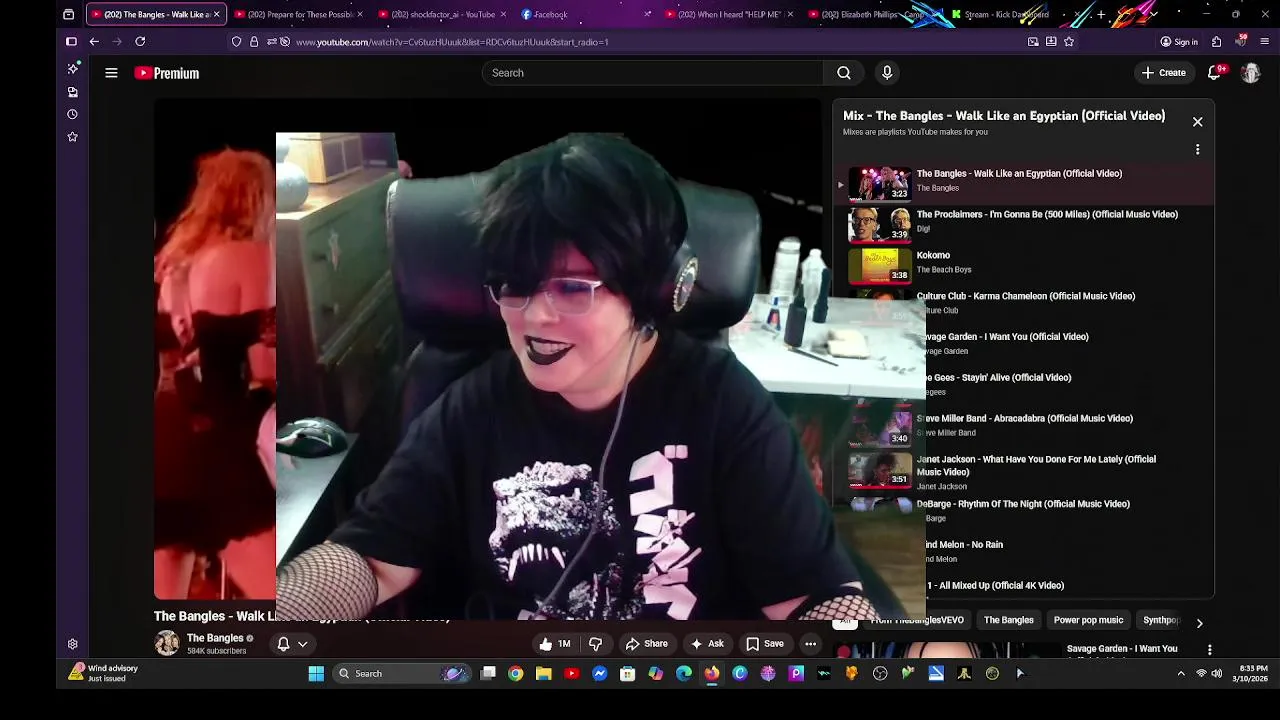This screenshot has height=720, width=1280.
Task: Open shield tracking protection icon in address bar
Action: [x=236, y=42]
